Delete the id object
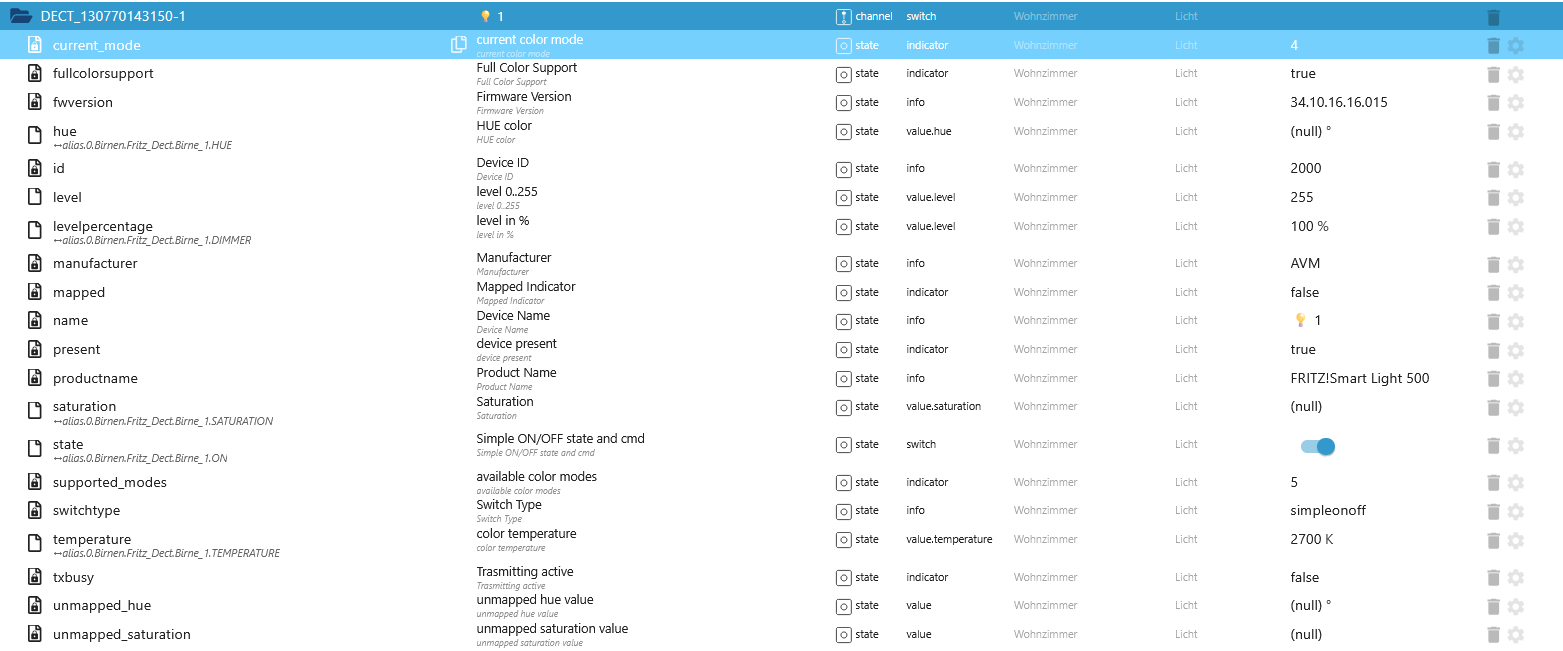This screenshot has width=1563, height=651. click(1493, 169)
